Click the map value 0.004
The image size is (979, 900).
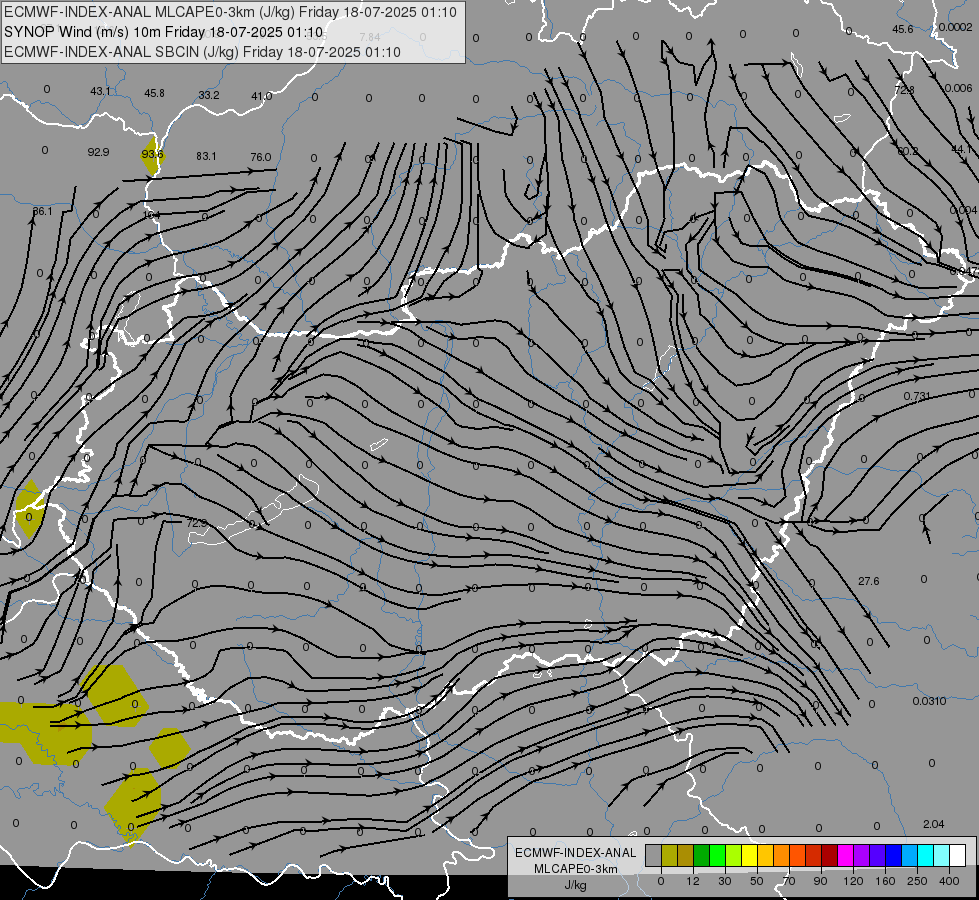(x=963, y=210)
